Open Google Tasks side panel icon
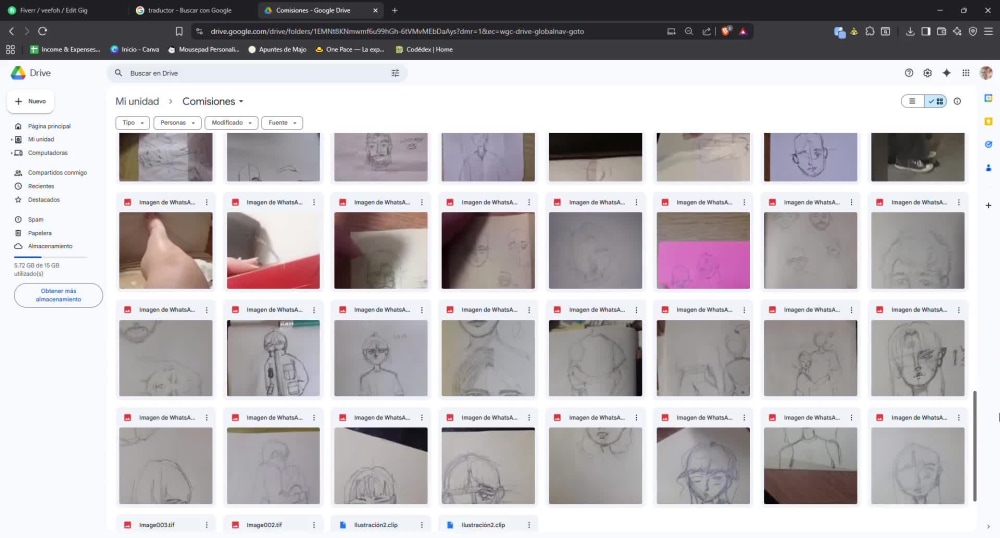Image resolution: width=1000 pixels, height=538 pixels. tap(989, 145)
